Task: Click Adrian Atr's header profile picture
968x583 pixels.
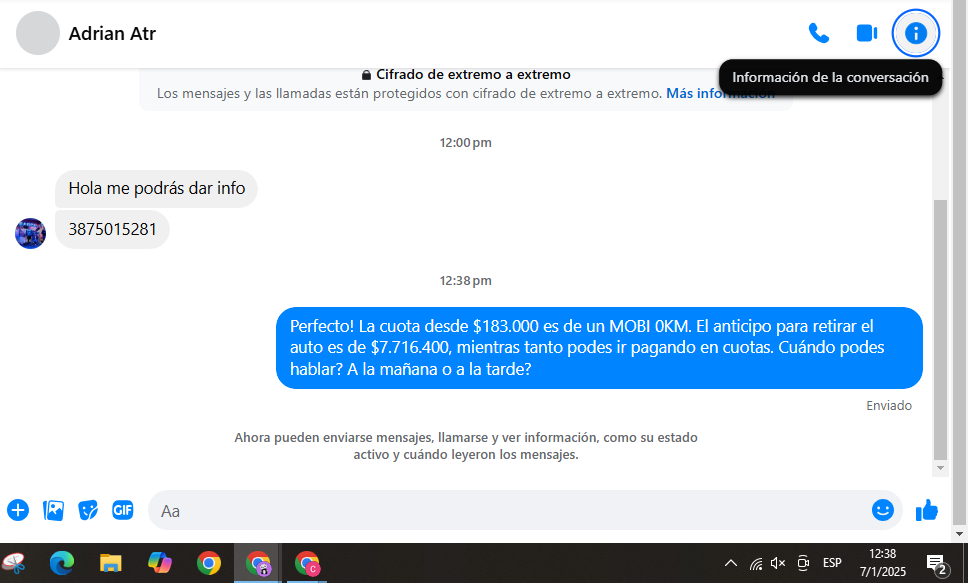Action: [38, 34]
